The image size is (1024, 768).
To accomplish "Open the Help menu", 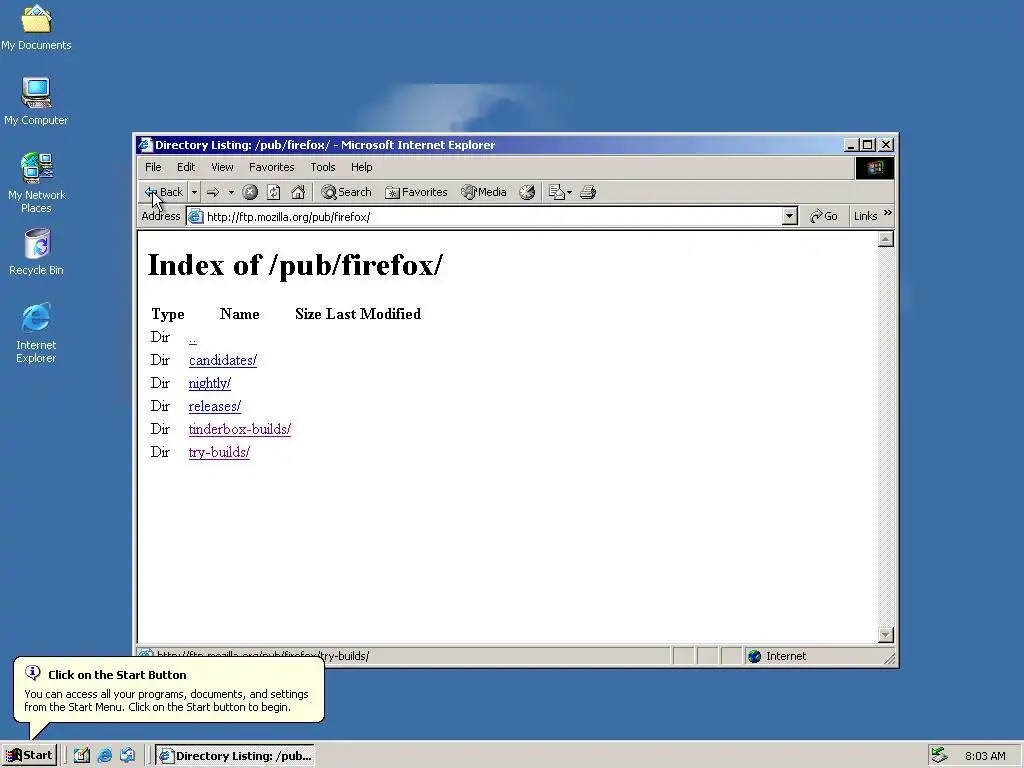I will pos(361,167).
